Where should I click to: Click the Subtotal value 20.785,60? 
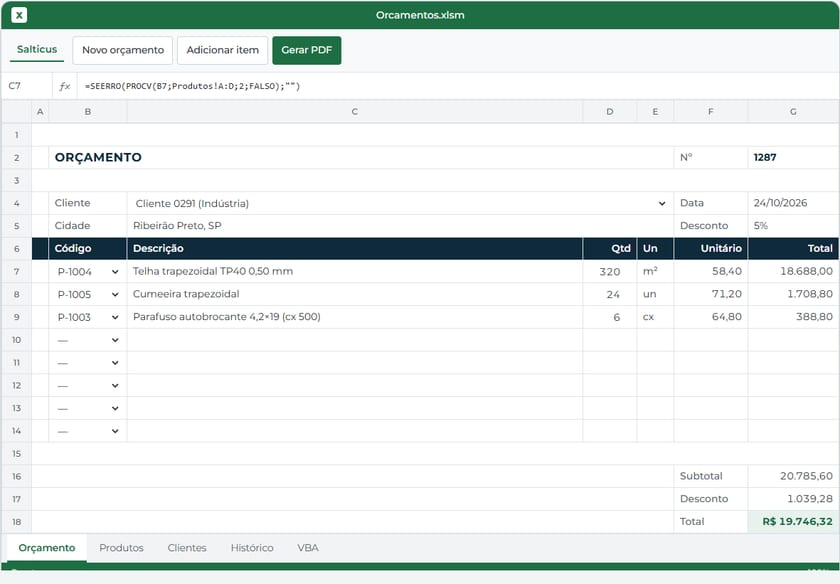[793, 476]
